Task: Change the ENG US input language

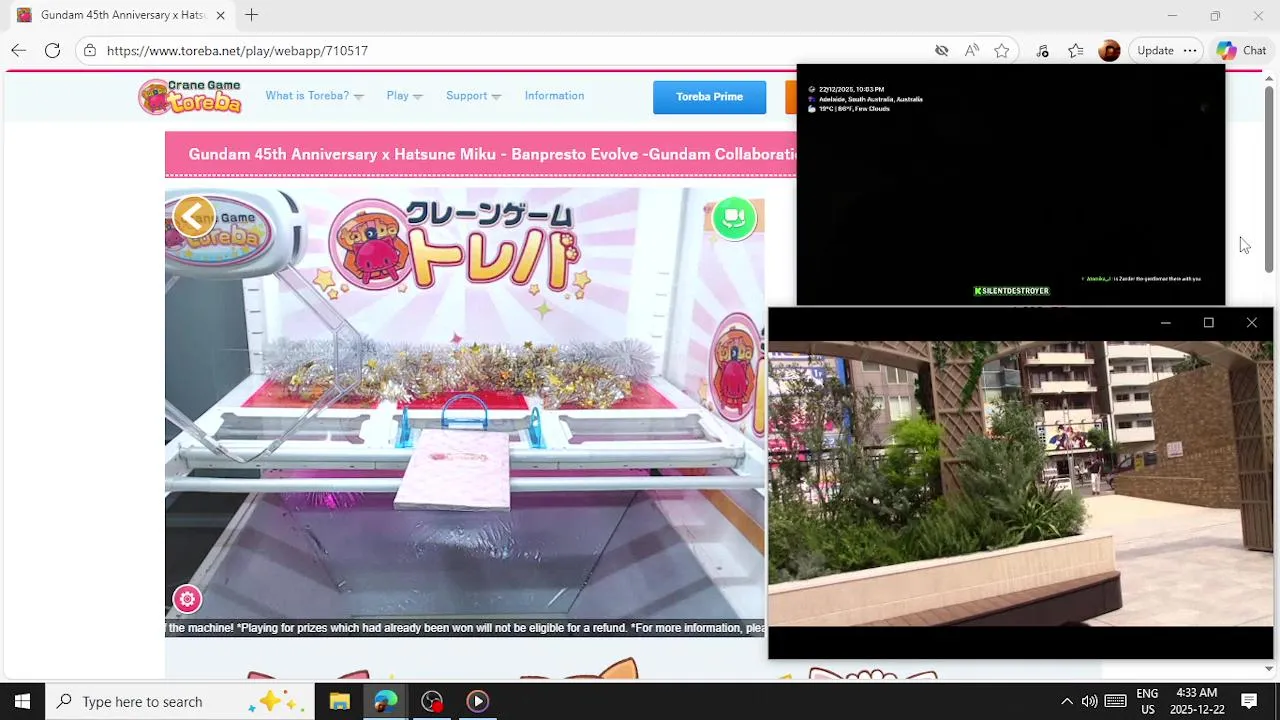Action: pyautogui.click(x=1147, y=701)
